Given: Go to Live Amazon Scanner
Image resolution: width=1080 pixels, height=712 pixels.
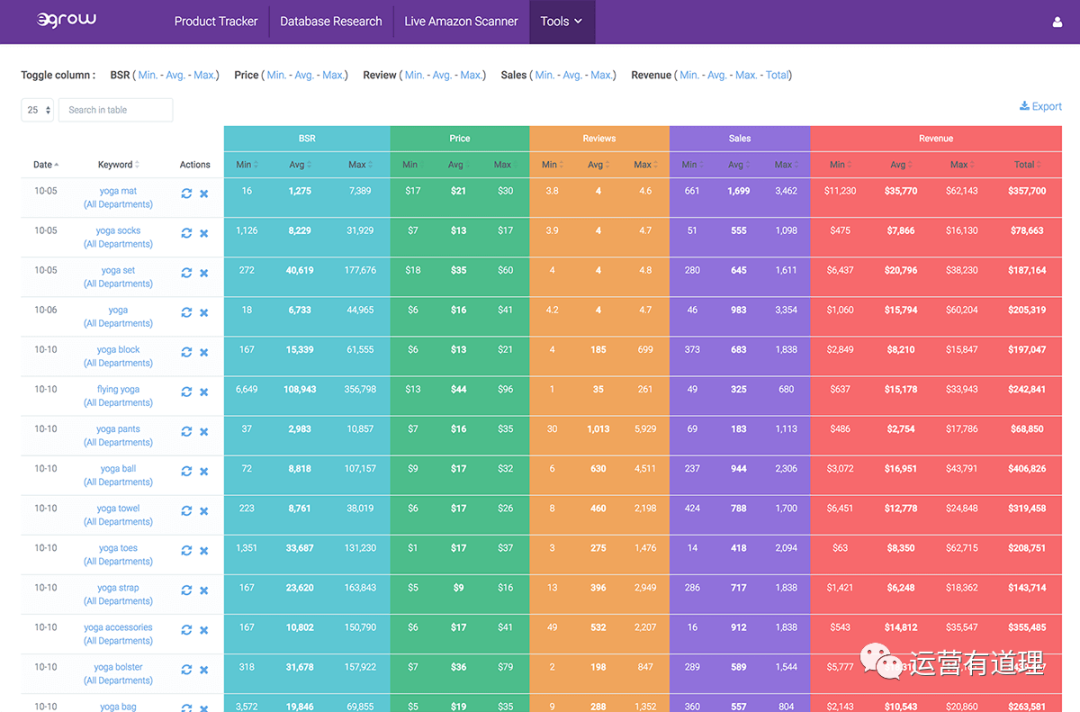Looking at the screenshot, I should [x=461, y=21].
